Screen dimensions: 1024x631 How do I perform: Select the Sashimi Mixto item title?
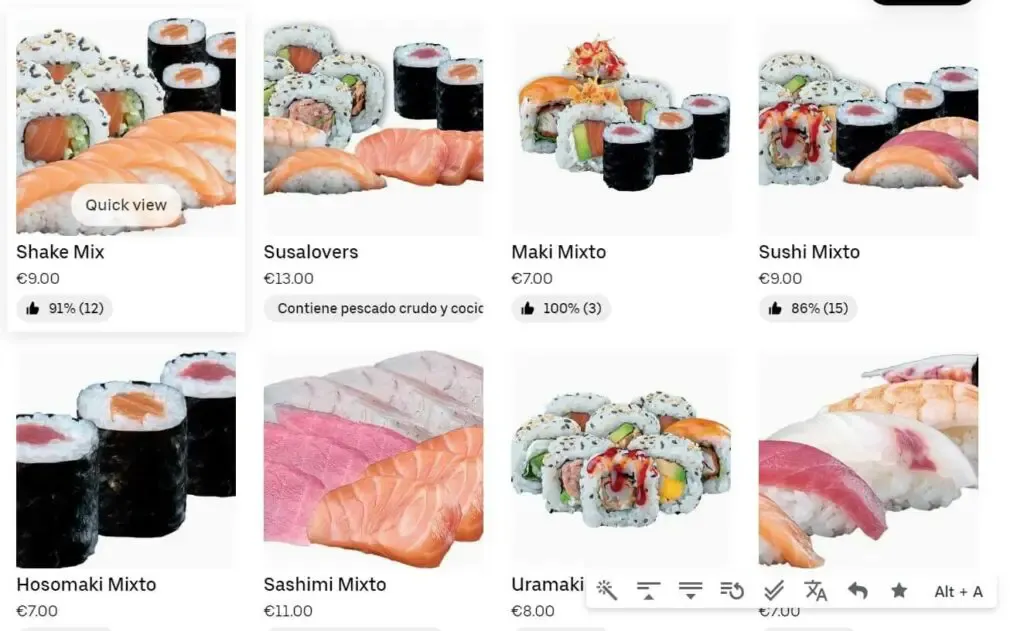coord(325,585)
